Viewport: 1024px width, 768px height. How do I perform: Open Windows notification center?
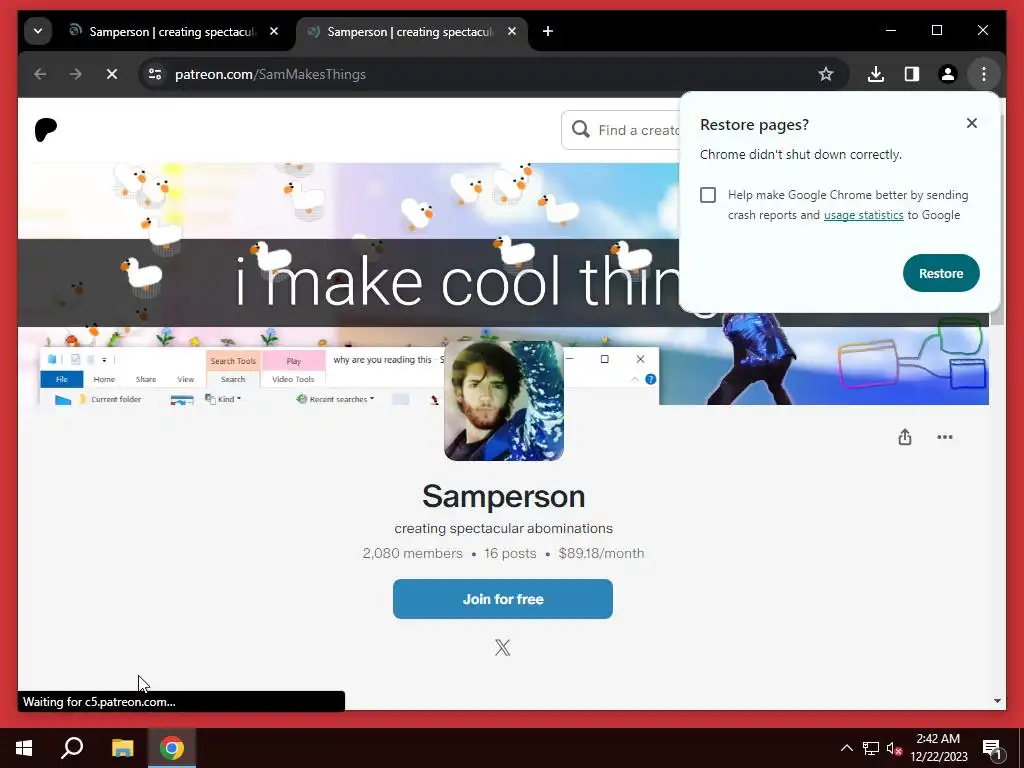click(992, 748)
